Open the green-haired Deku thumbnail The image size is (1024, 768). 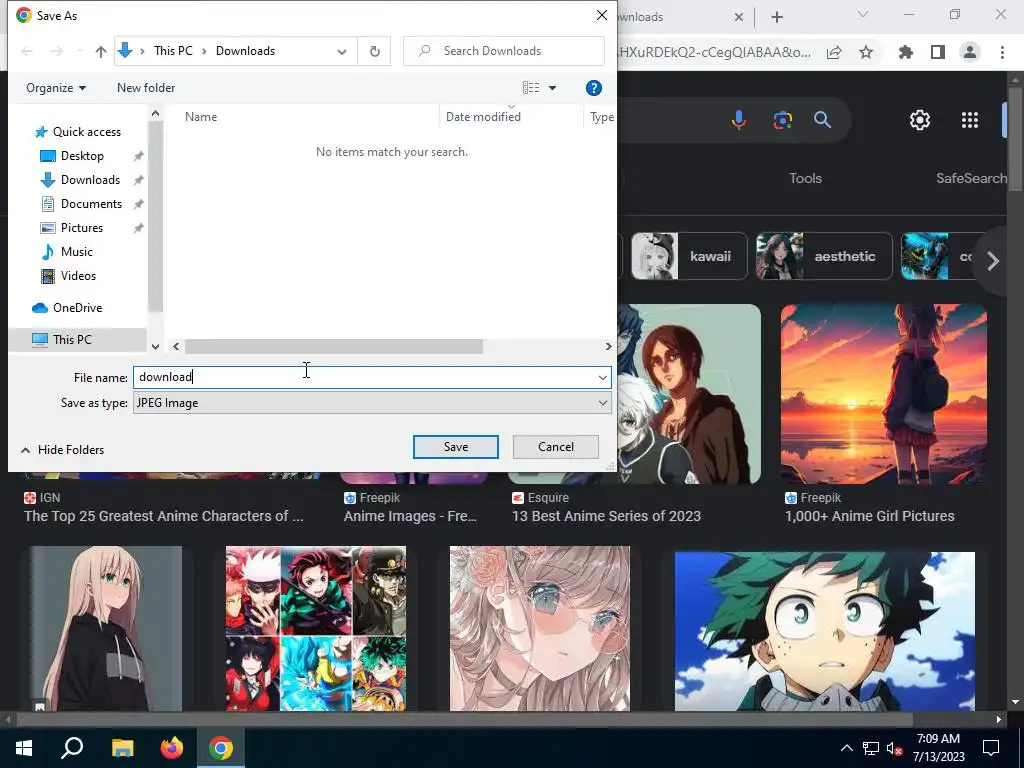click(825, 631)
